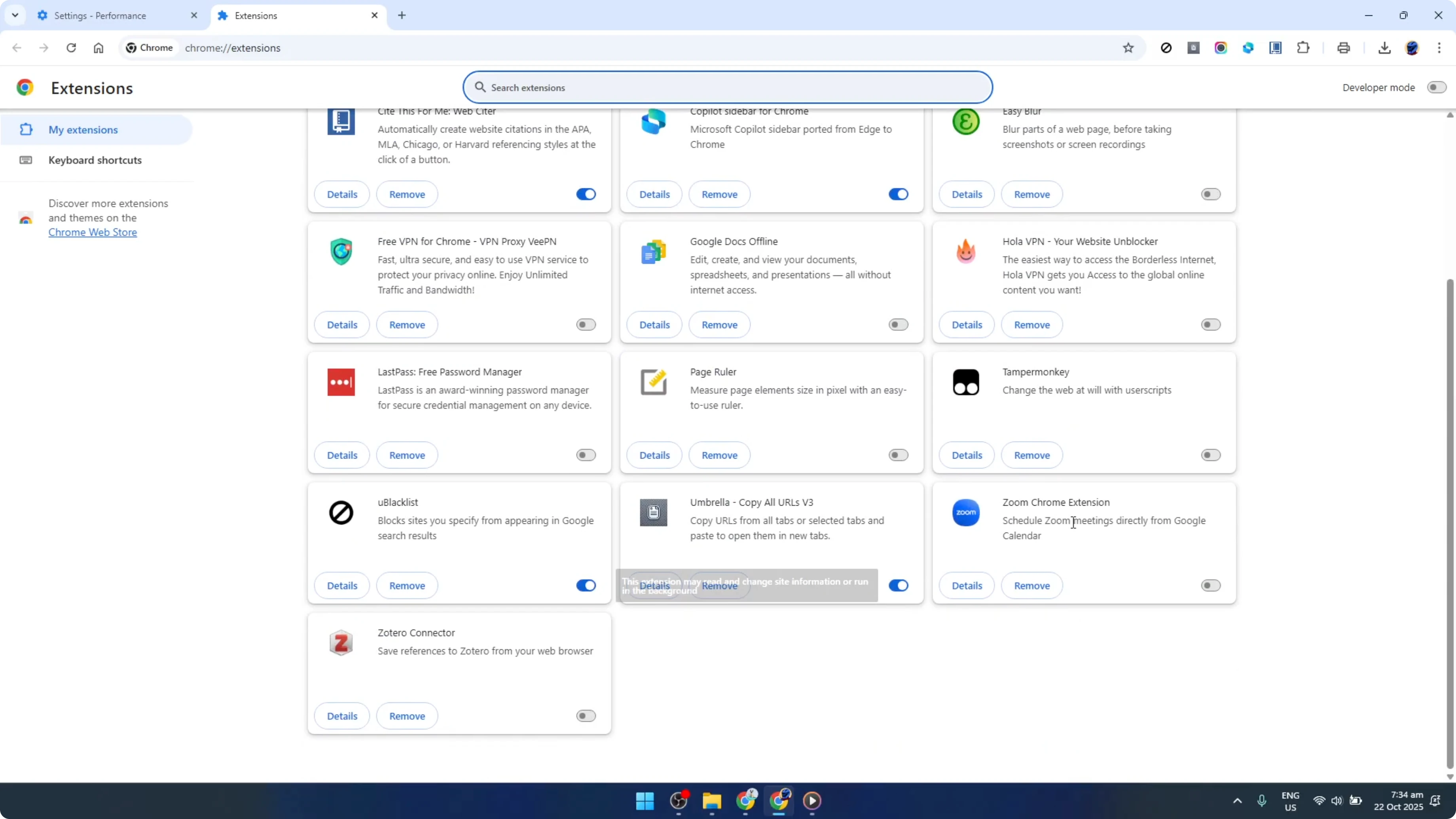Enable Tampermonkey extension toggle
The image size is (1456, 819).
click(1211, 455)
